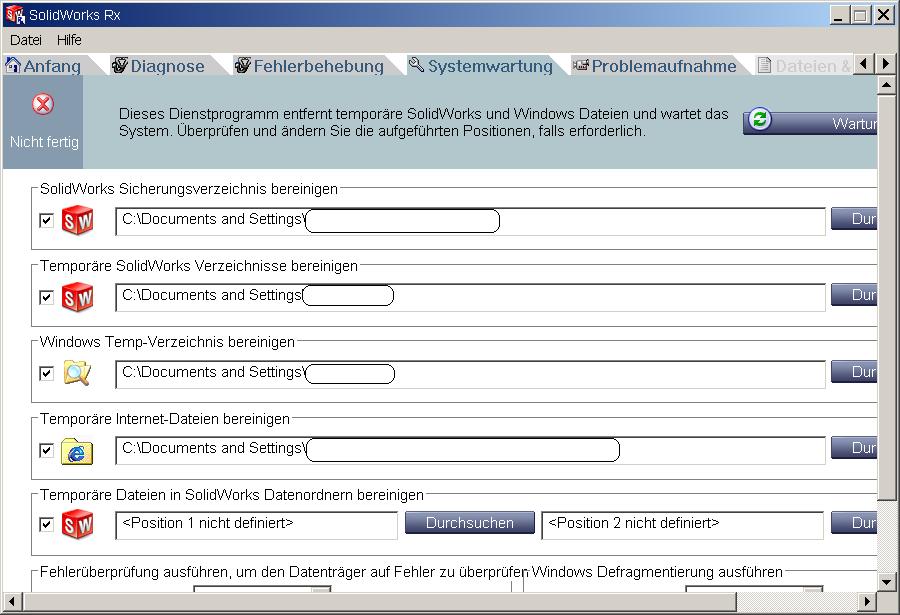Click SolidWorks icon for Temporäre SolidWorks Verzeichnisse

(x=77, y=297)
